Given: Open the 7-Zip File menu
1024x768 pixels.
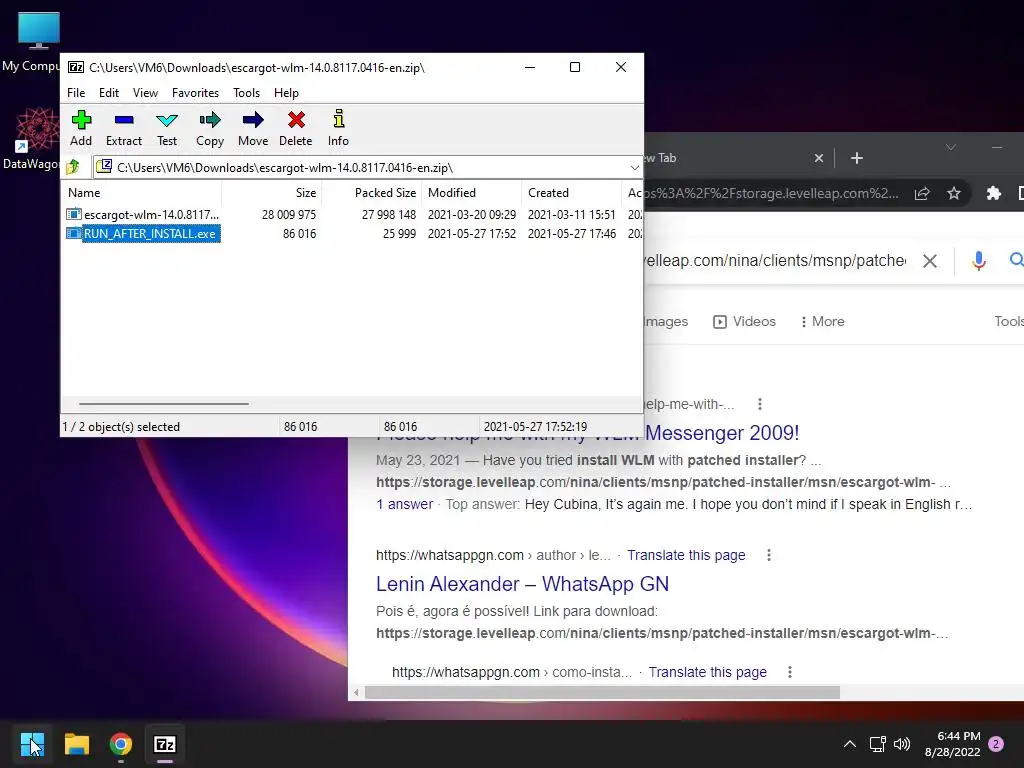Looking at the screenshot, I should tap(76, 93).
